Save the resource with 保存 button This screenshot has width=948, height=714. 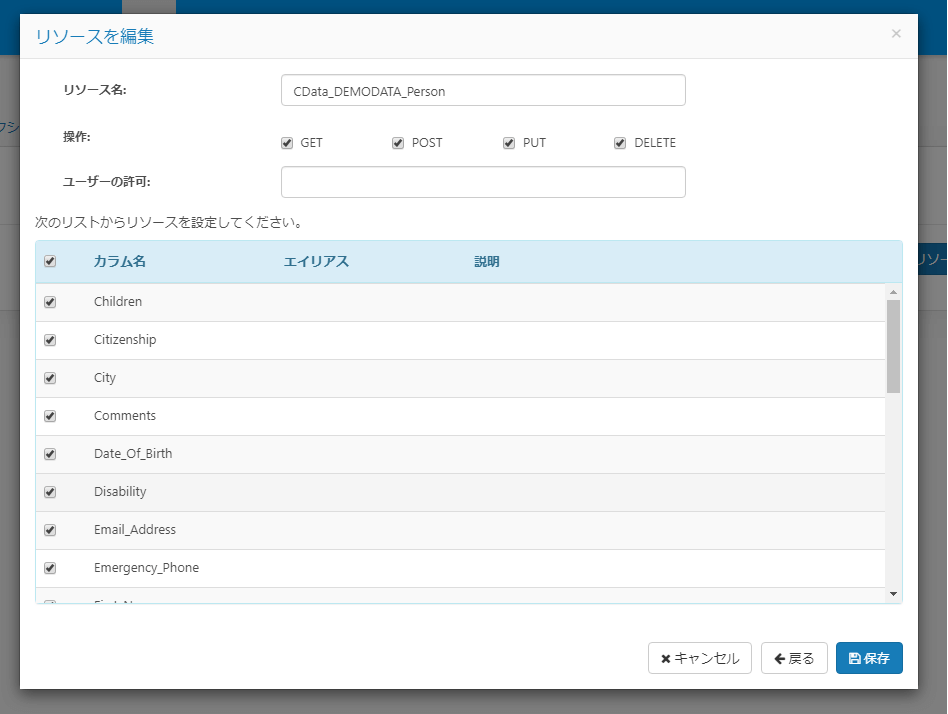(x=869, y=658)
